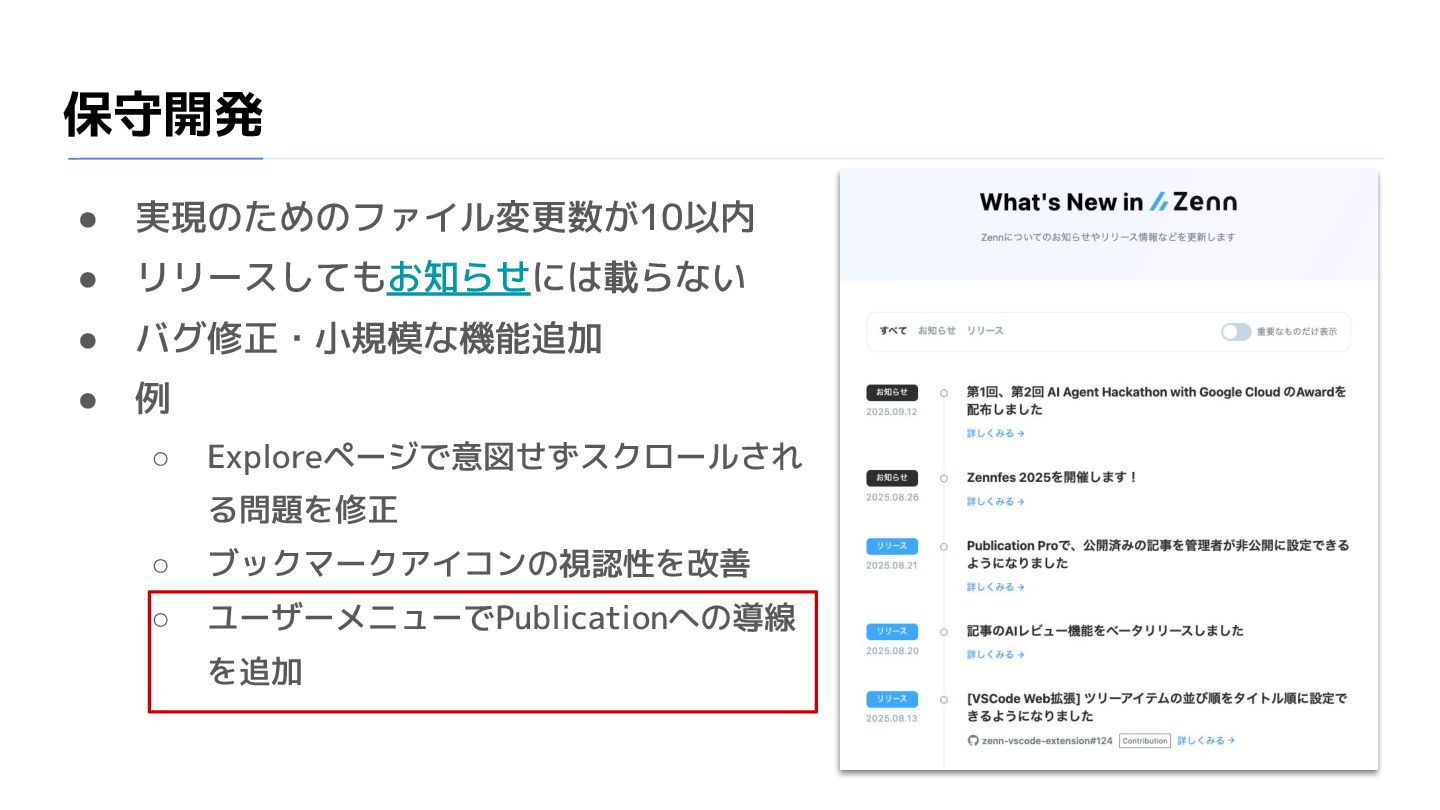
Task: Select the お知らせ filter tab
Action: tap(937, 331)
